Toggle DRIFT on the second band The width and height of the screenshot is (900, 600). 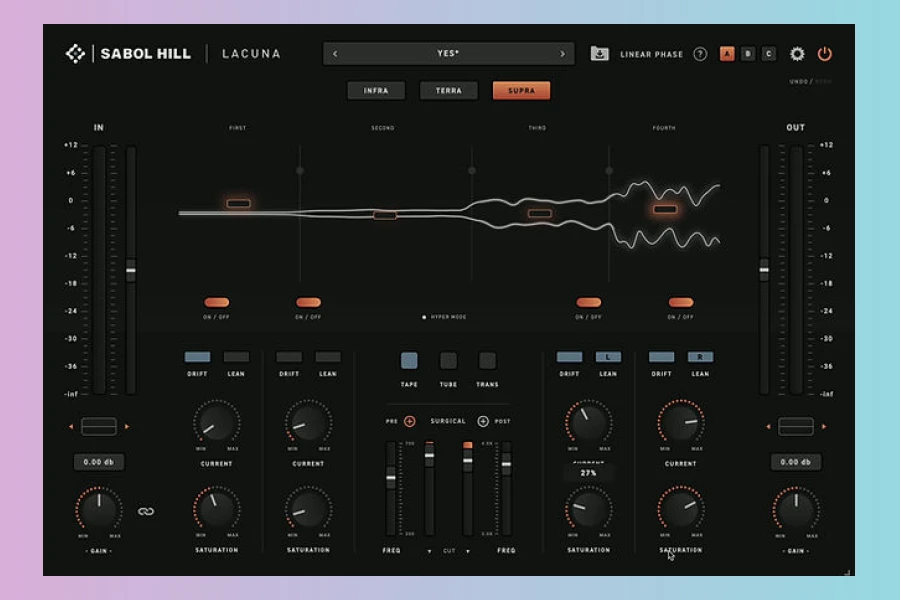point(289,357)
